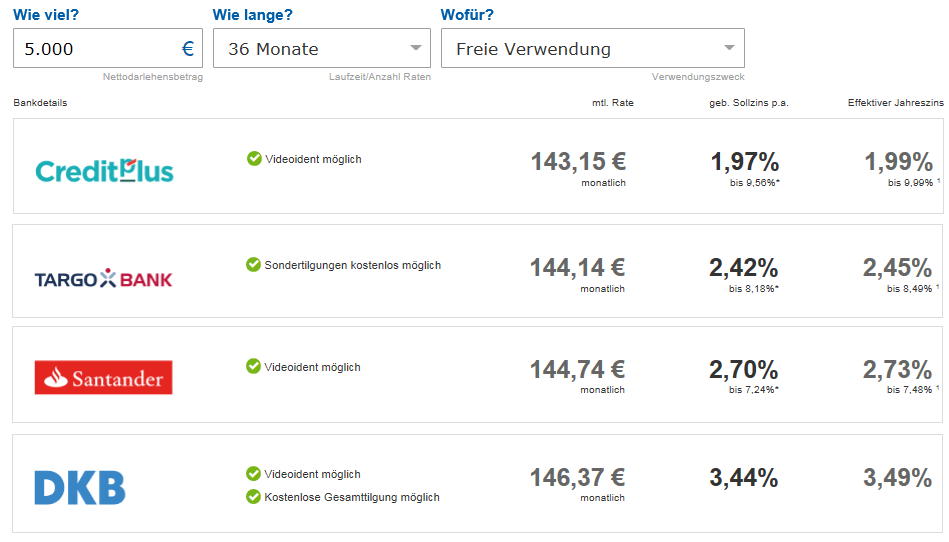Click the Santander logo

(x=103, y=377)
